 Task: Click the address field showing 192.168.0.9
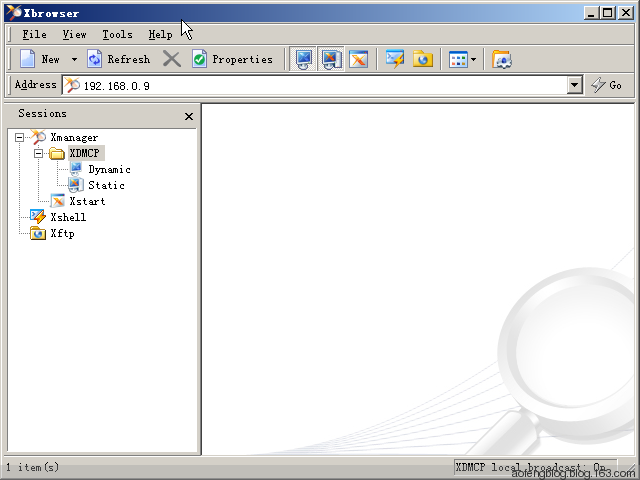click(324, 85)
